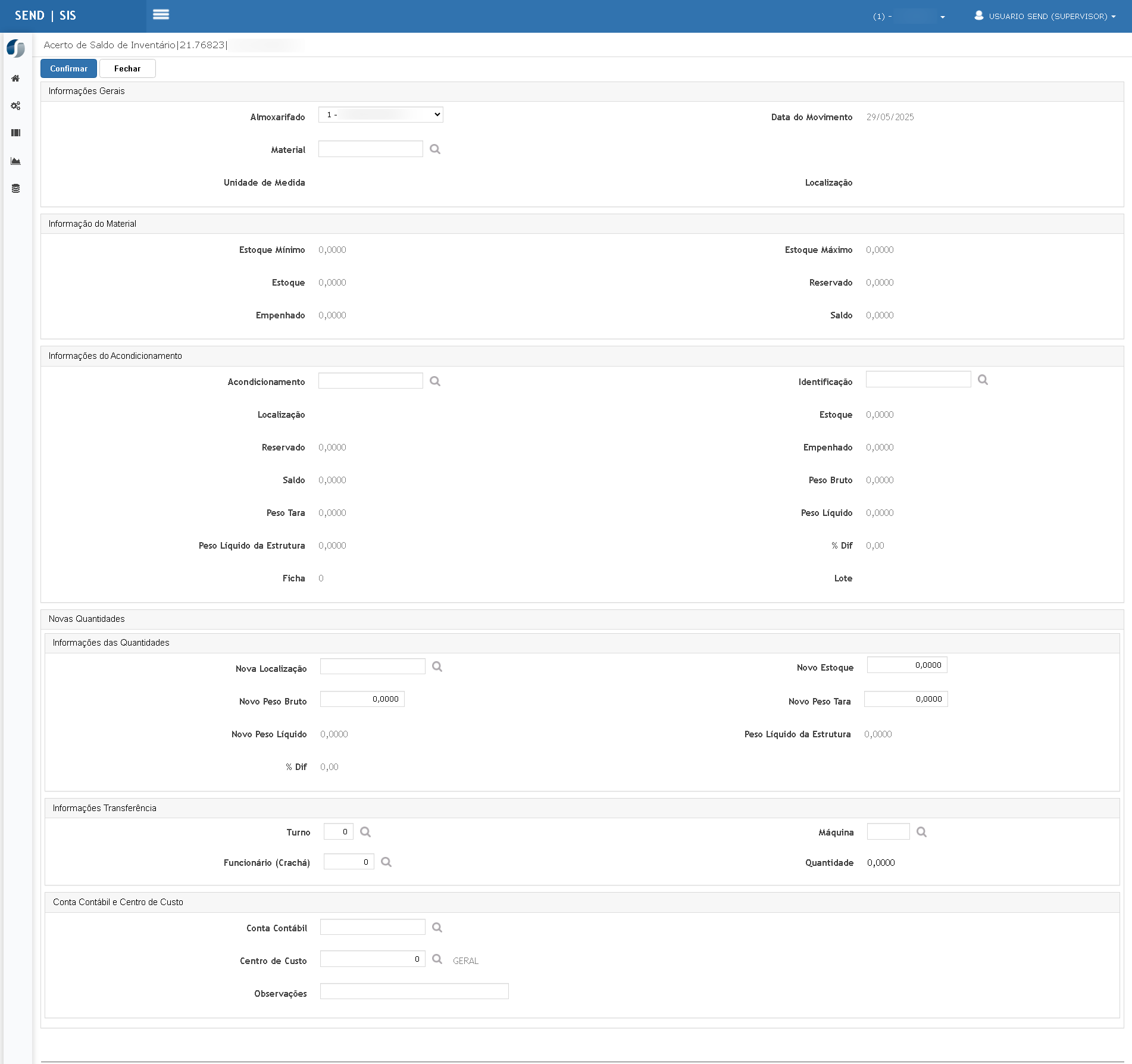Click the Estoque Mínimo label
This screenshot has height=1064, width=1132.
(x=272, y=250)
